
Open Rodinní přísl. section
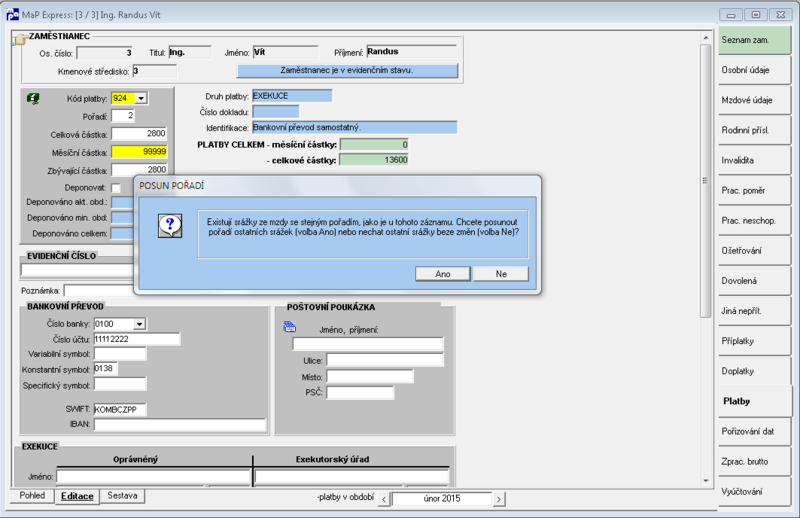click(755, 131)
